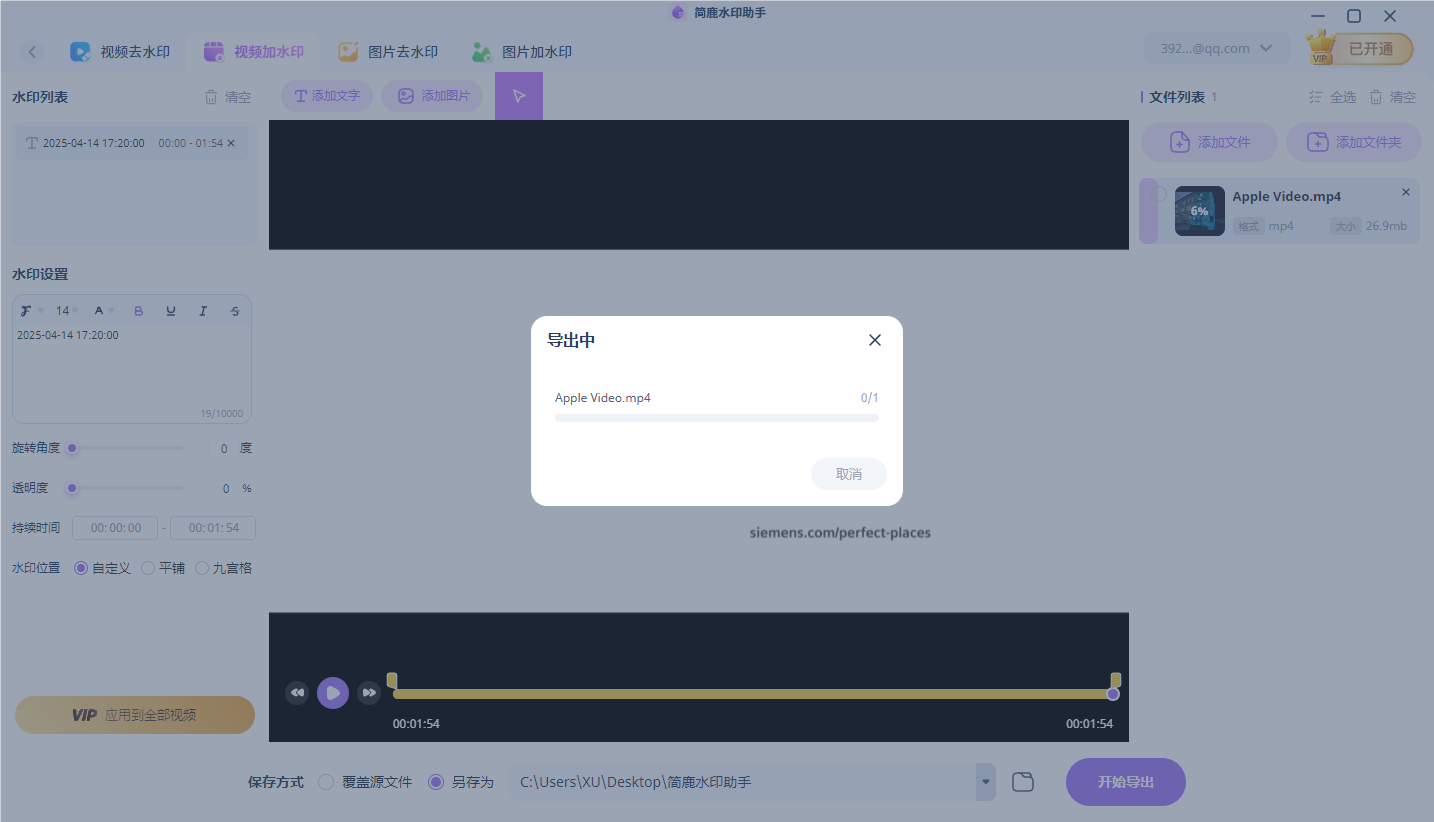Click the timeline end trim handle
This screenshot has height=822, width=1434.
tap(1116, 680)
